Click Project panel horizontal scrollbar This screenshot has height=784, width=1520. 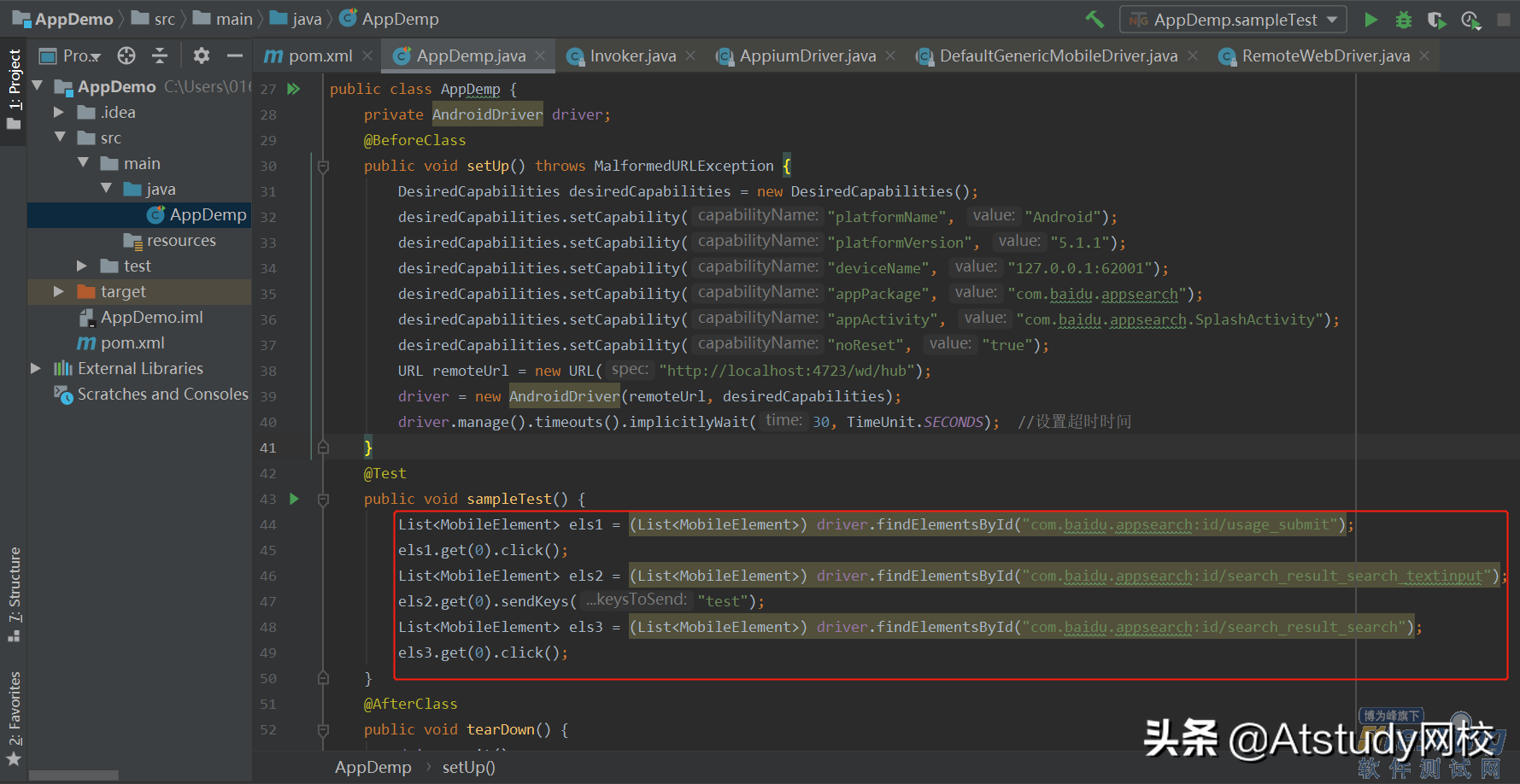point(73,775)
